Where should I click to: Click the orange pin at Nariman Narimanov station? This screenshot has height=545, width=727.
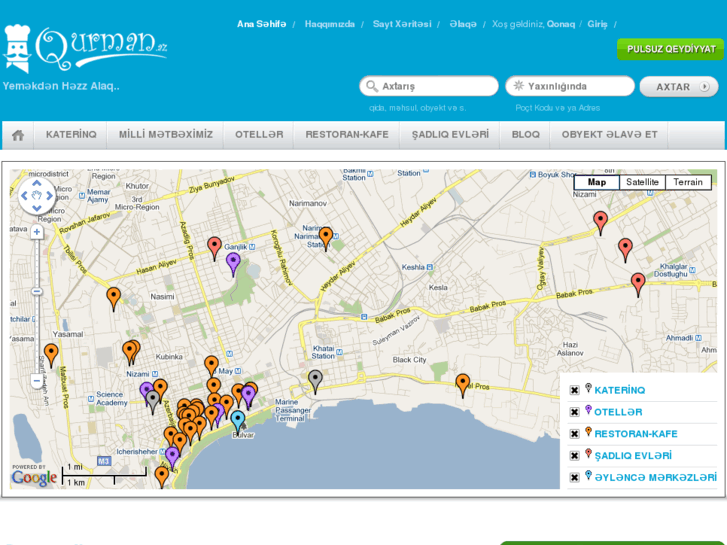pyautogui.click(x=326, y=238)
